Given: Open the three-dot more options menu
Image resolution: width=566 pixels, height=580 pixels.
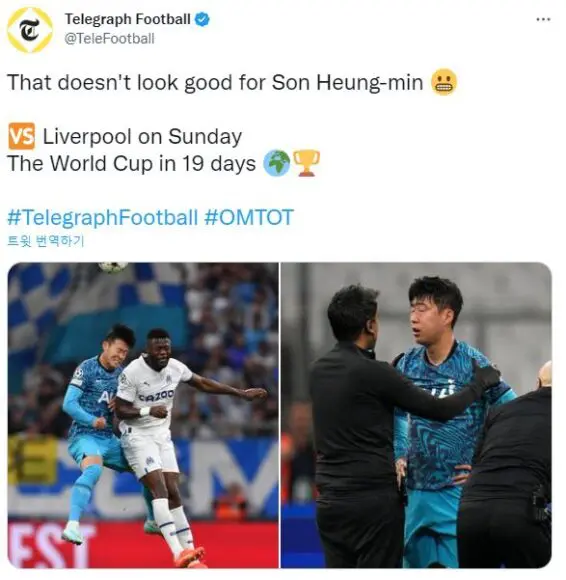Looking at the screenshot, I should (543, 19).
